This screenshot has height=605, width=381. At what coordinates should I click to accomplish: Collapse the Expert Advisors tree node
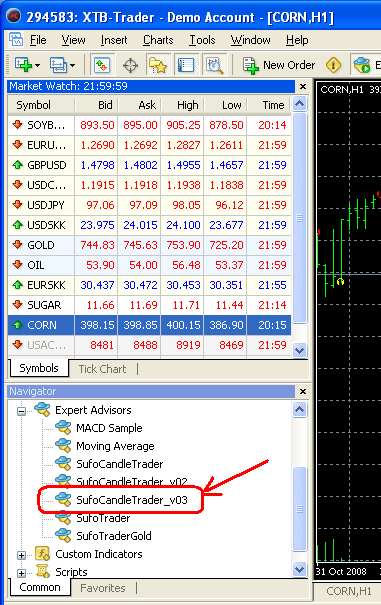[x=22, y=411]
